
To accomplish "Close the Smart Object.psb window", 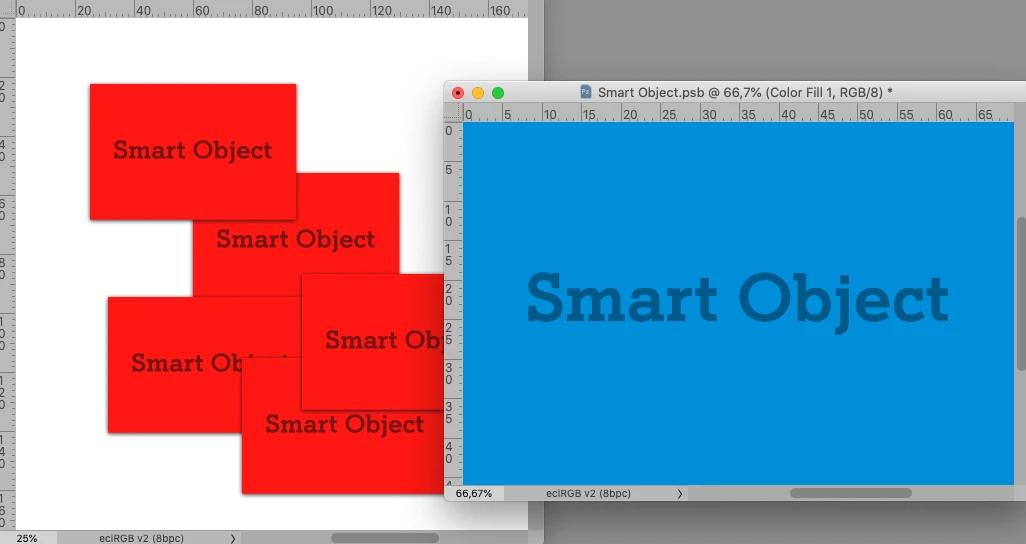I will [x=458, y=93].
